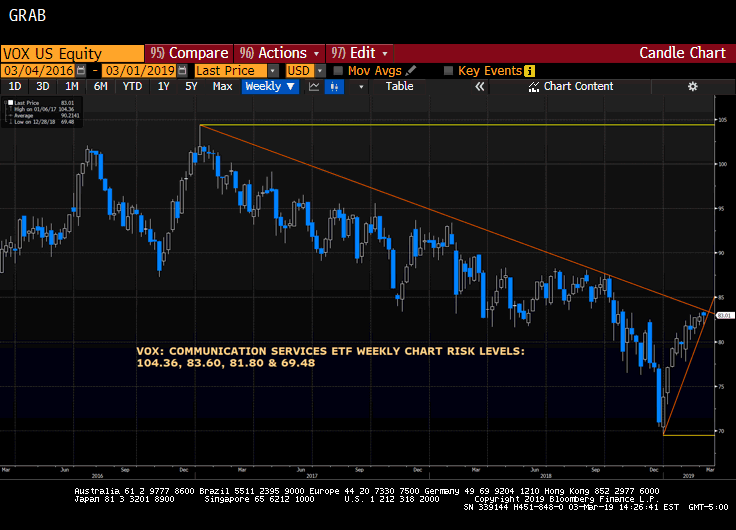Viewport: 736px width, 530px height.
Task: Click the Candle Chart title text
Action: (x=682, y=53)
